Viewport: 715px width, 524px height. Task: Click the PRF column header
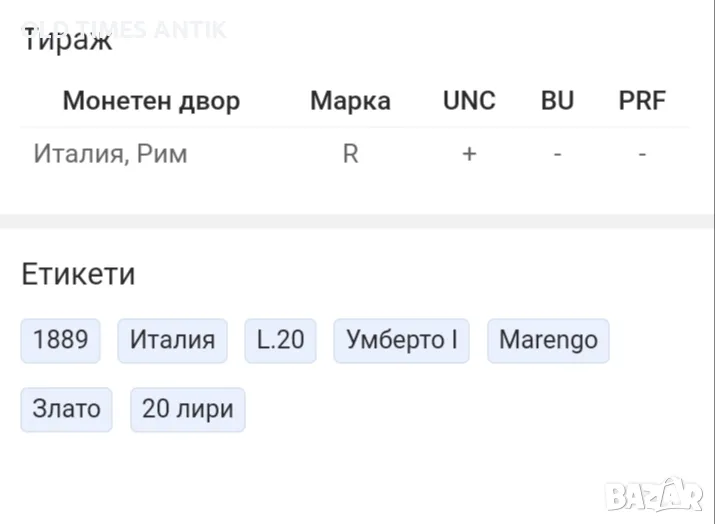(642, 101)
